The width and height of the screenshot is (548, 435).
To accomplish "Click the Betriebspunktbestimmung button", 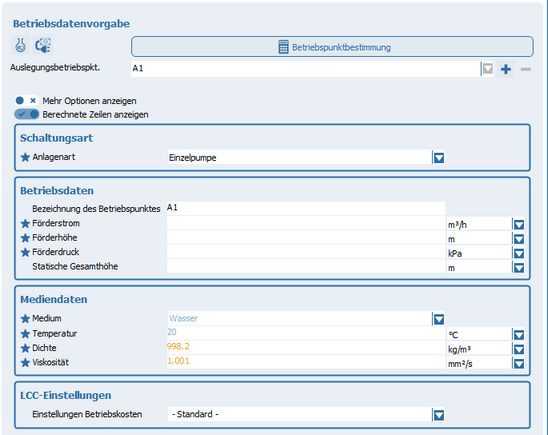I will (332, 46).
